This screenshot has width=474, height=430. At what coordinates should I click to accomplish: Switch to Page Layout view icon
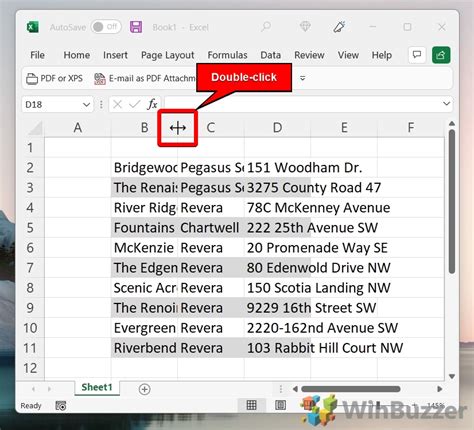[x=280, y=405]
